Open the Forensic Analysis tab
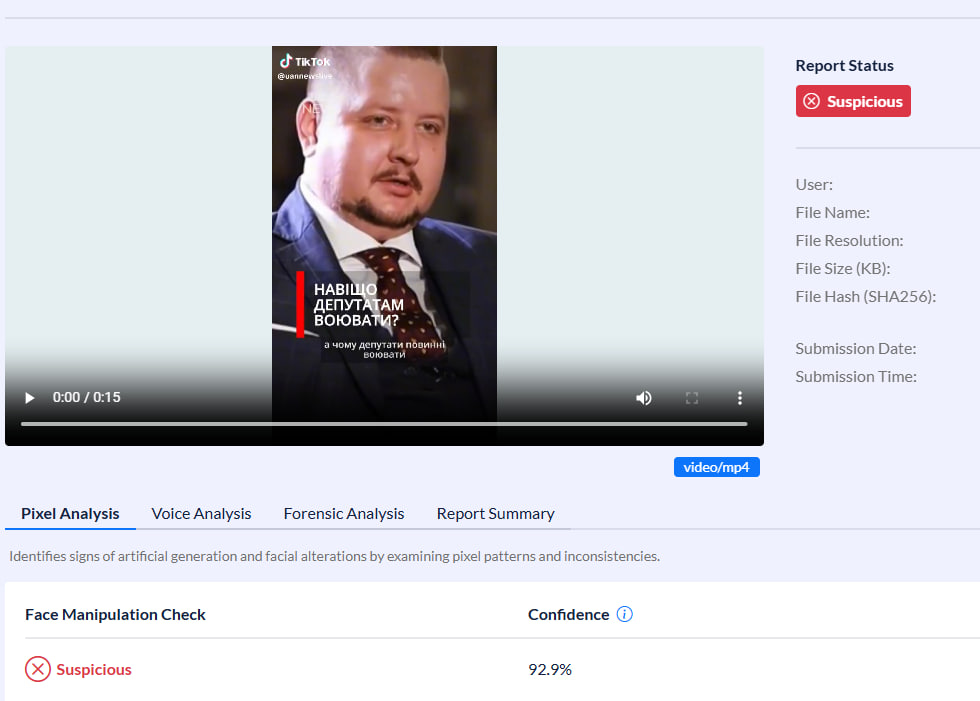Image resolution: width=980 pixels, height=701 pixels. coord(344,513)
